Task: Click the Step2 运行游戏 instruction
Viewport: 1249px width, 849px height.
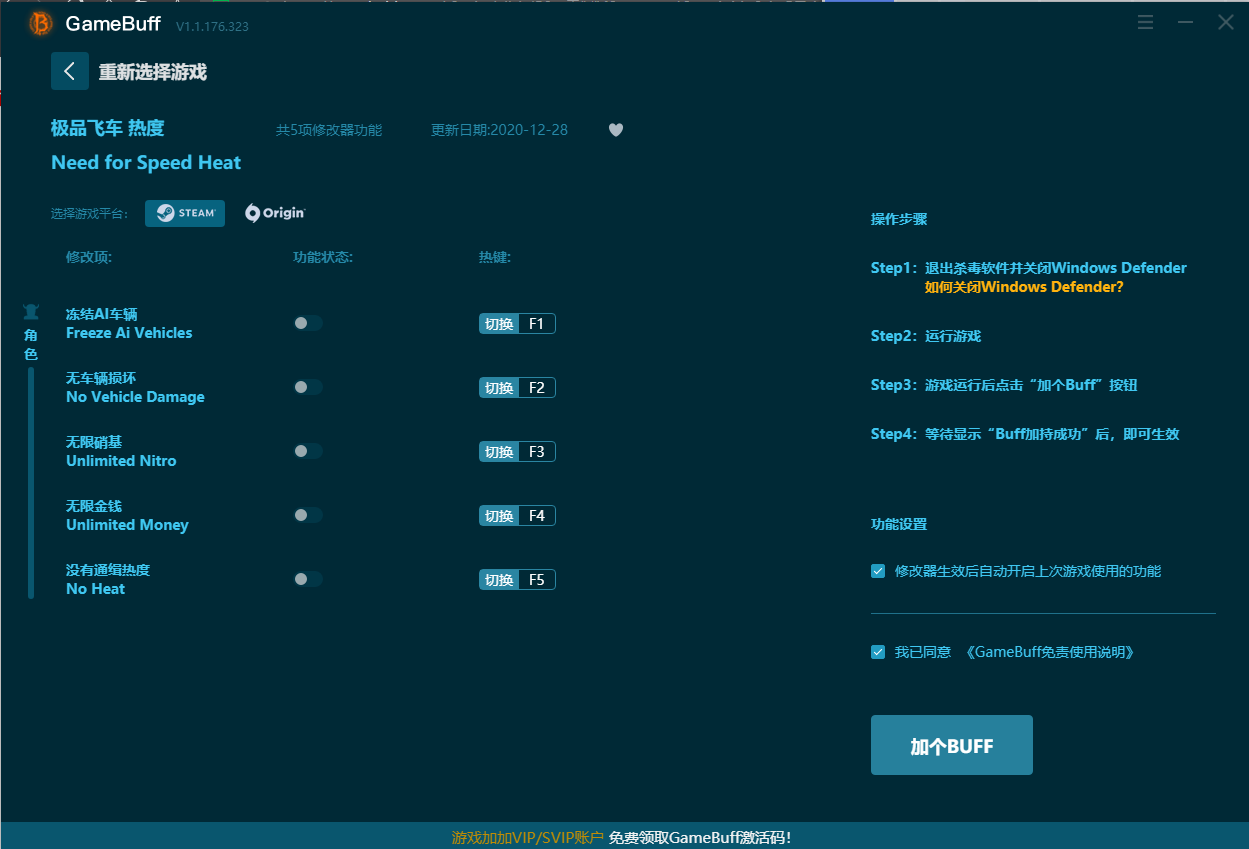Action: (926, 336)
